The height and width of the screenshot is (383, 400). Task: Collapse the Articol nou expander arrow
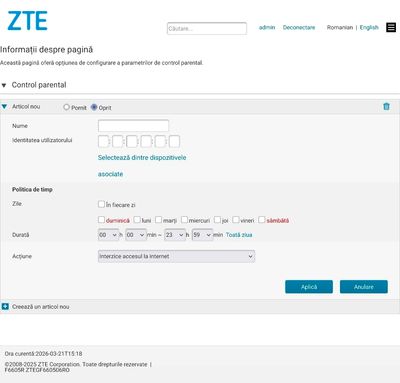coord(4,107)
